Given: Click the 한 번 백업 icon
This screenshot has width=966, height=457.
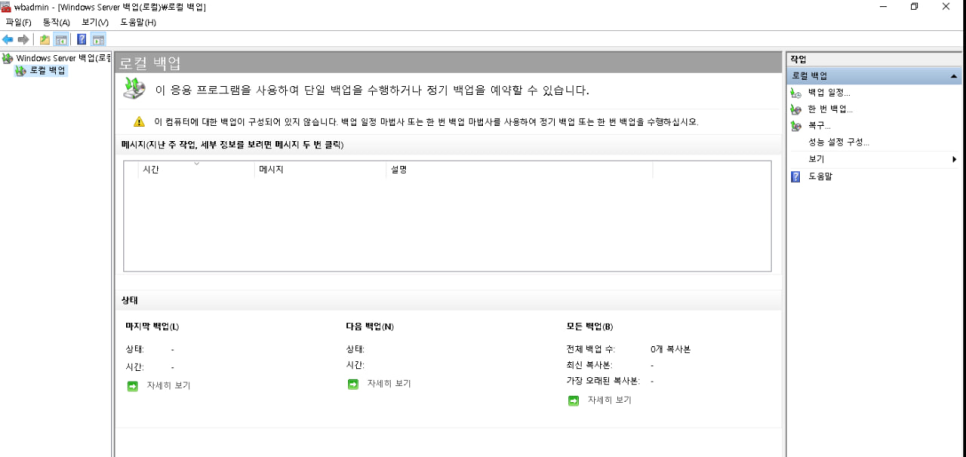Looking at the screenshot, I should click(796, 109).
